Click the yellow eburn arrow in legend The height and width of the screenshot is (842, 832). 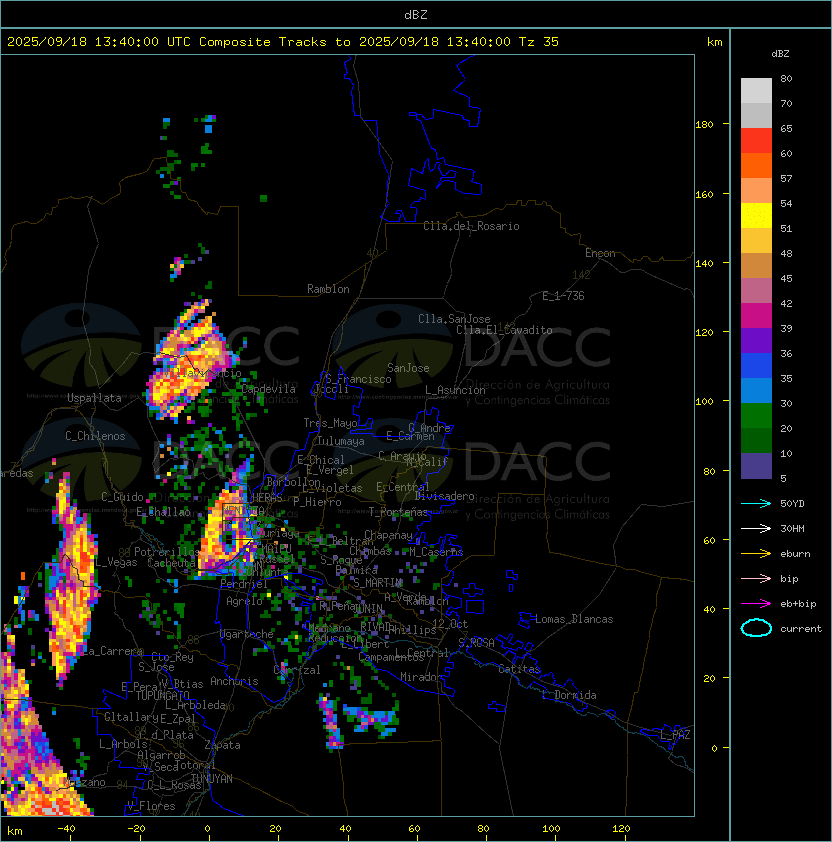756,554
